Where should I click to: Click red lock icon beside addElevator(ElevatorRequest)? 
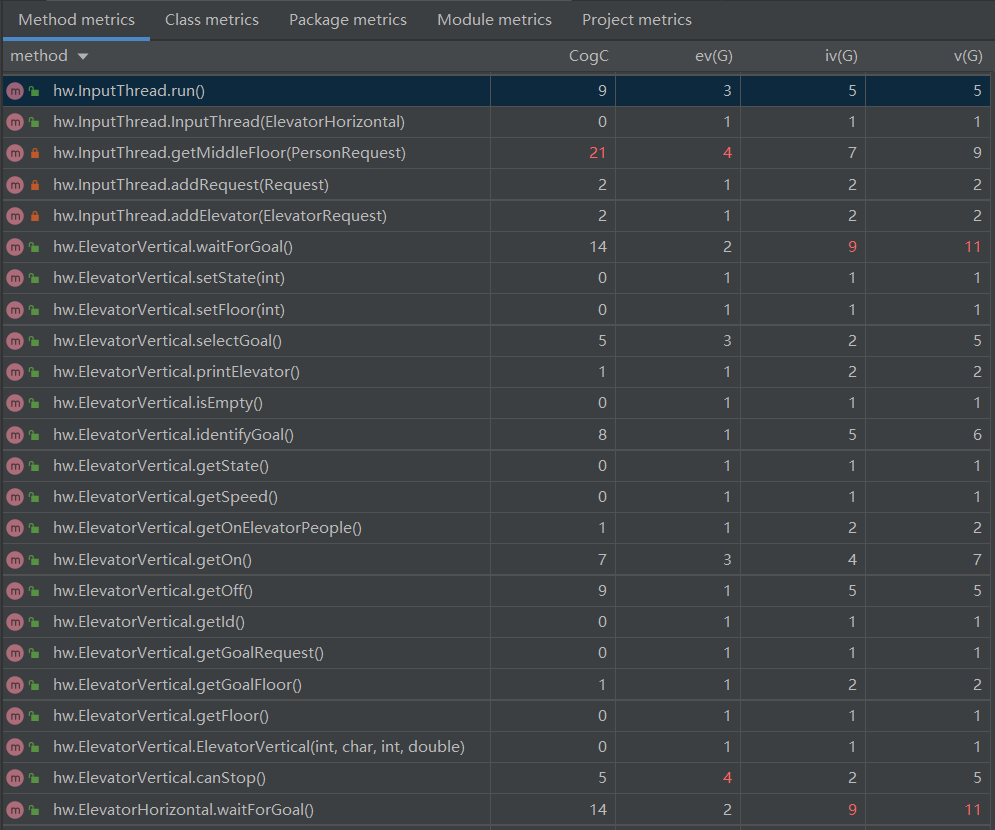click(34, 216)
